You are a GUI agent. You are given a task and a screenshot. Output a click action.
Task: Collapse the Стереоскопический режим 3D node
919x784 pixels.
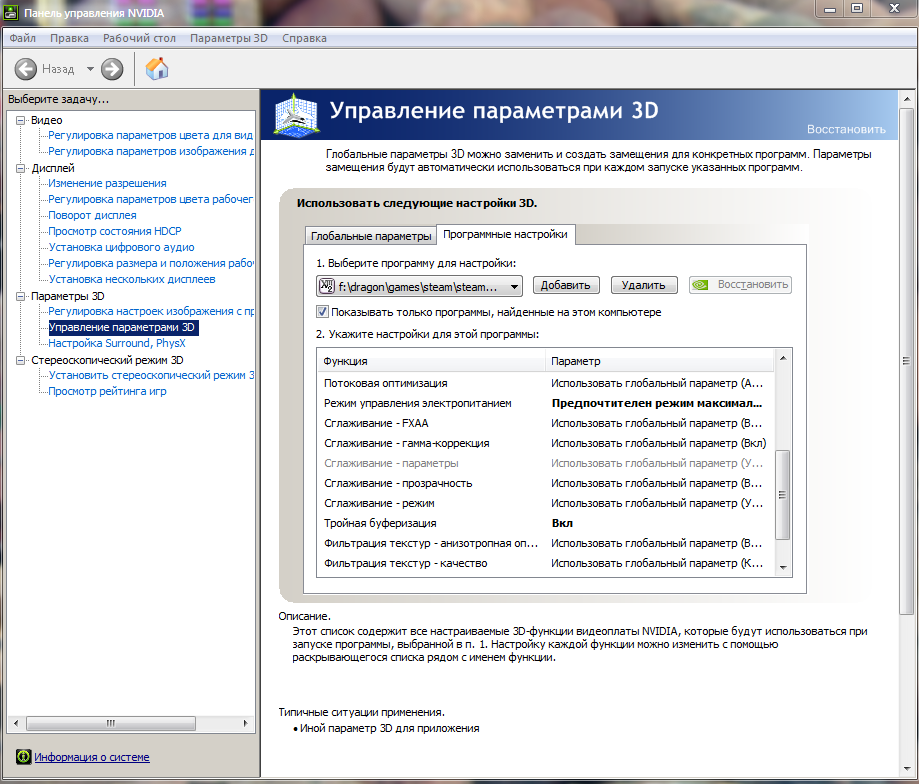[21, 360]
